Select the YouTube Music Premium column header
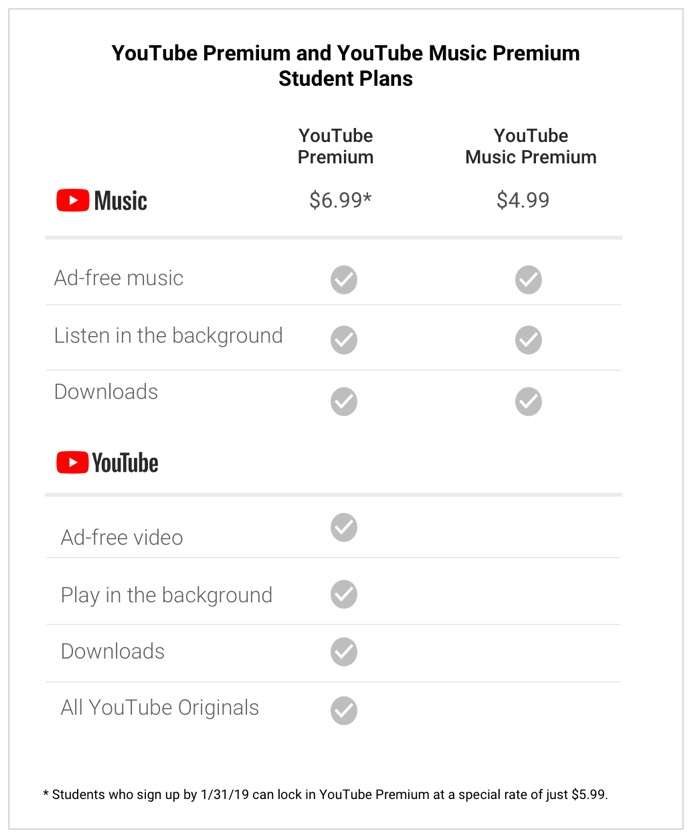This screenshot has width=700, height=838. [531, 146]
